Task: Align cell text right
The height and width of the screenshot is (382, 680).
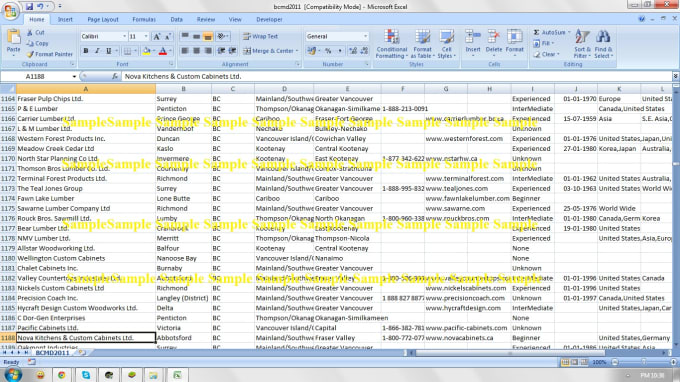Action: click(208, 51)
